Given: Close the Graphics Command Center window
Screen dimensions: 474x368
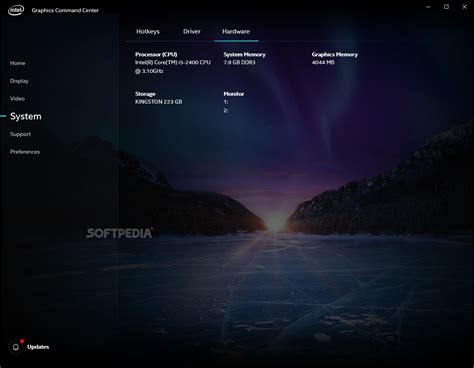Looking at the screenshot, I should tap(464, 7).
